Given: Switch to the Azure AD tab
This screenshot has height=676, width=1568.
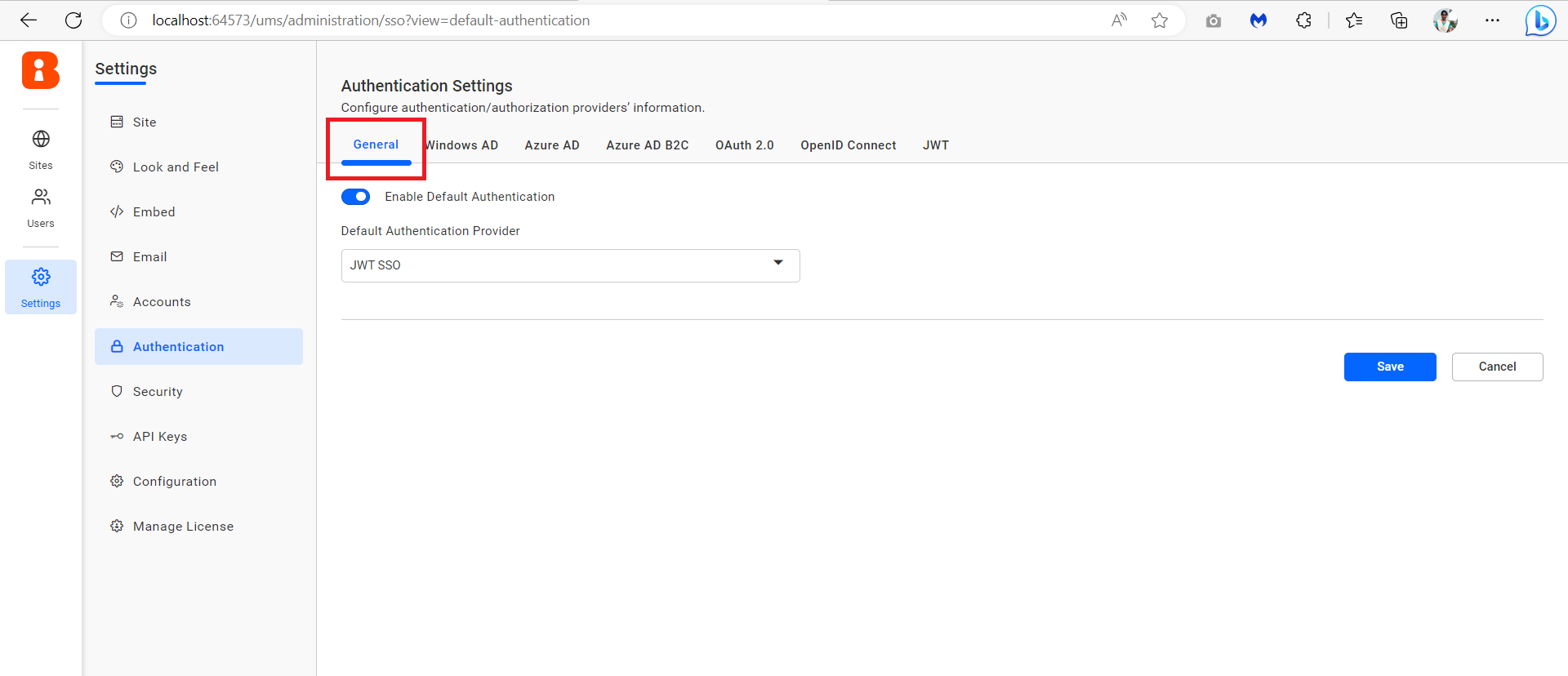Looking at the screenshot, I should click(552, 145).
